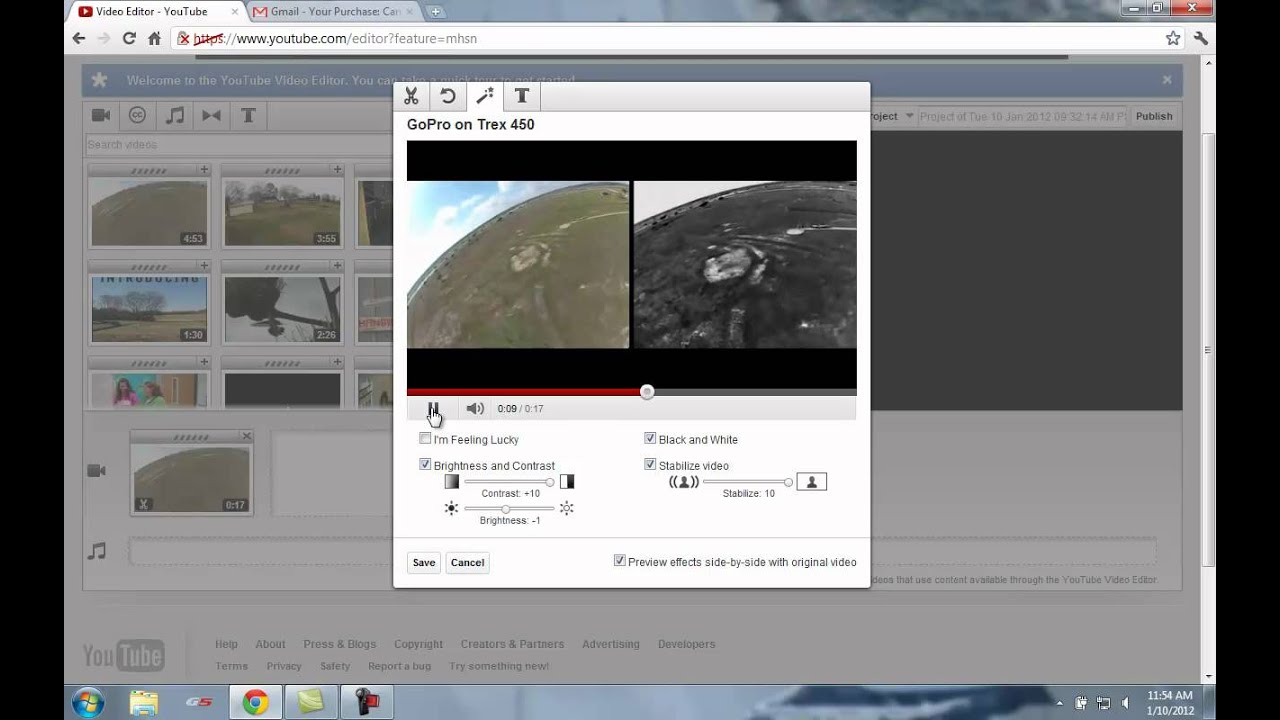Click the taskbar clock
The image size is (1280, 720).
click(x=1169, y=702)
